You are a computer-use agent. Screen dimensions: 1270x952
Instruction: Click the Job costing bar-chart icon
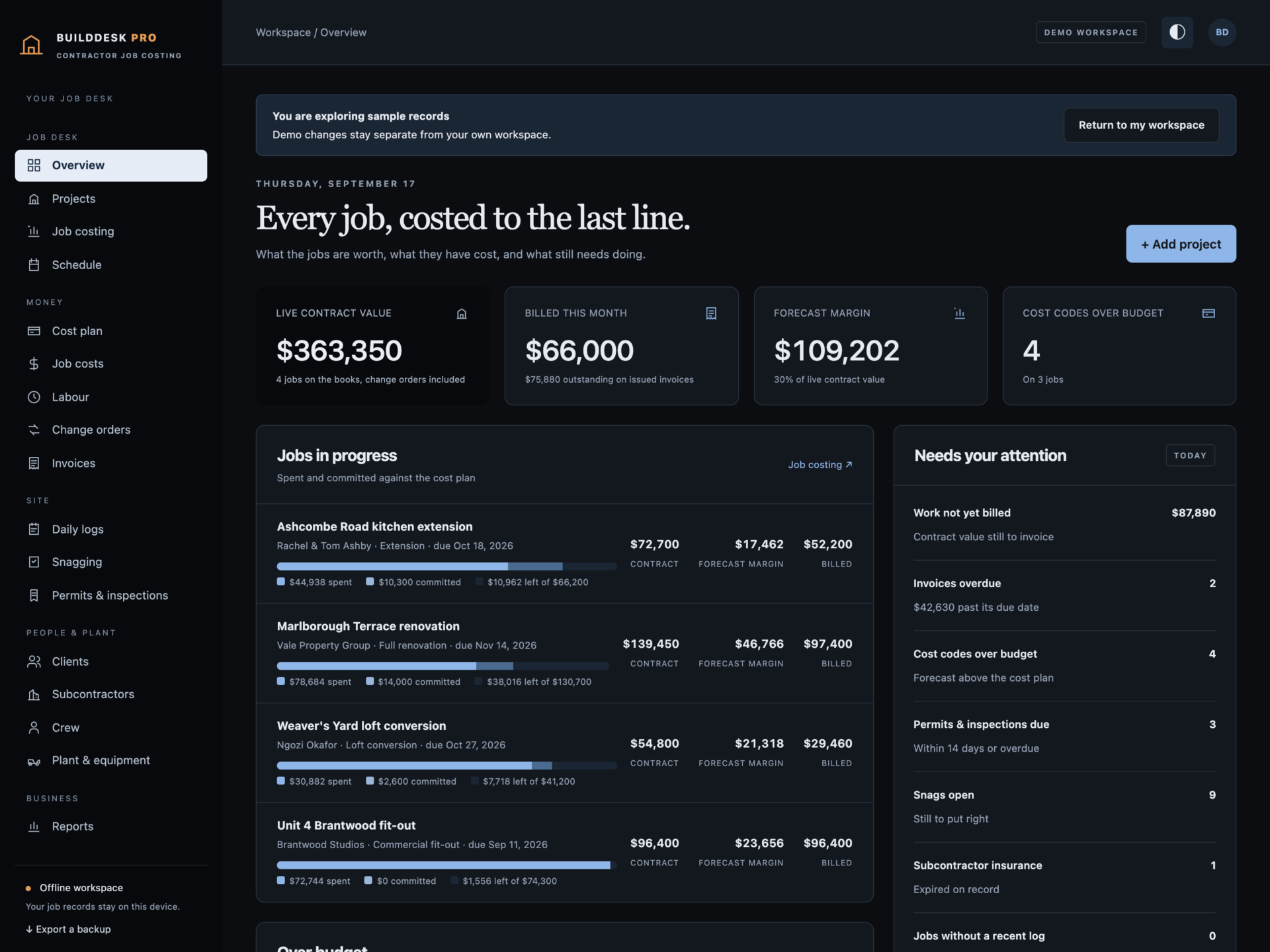tap(34, 231)
